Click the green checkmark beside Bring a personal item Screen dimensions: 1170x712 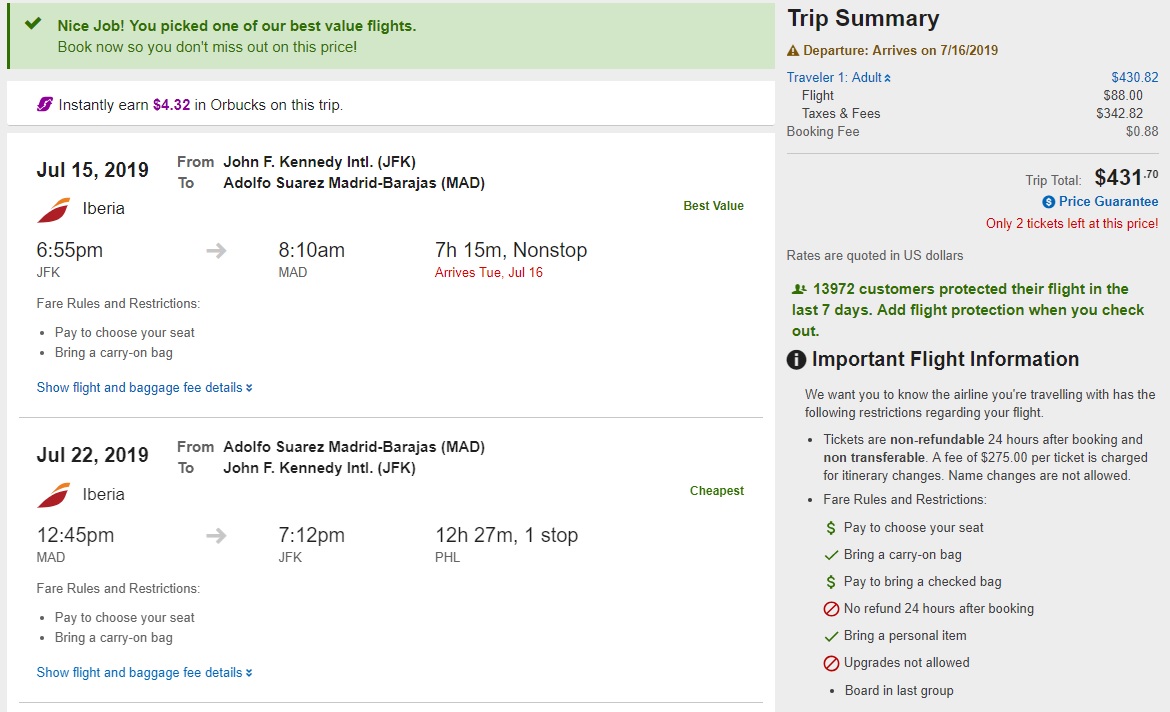coord(831,636)
